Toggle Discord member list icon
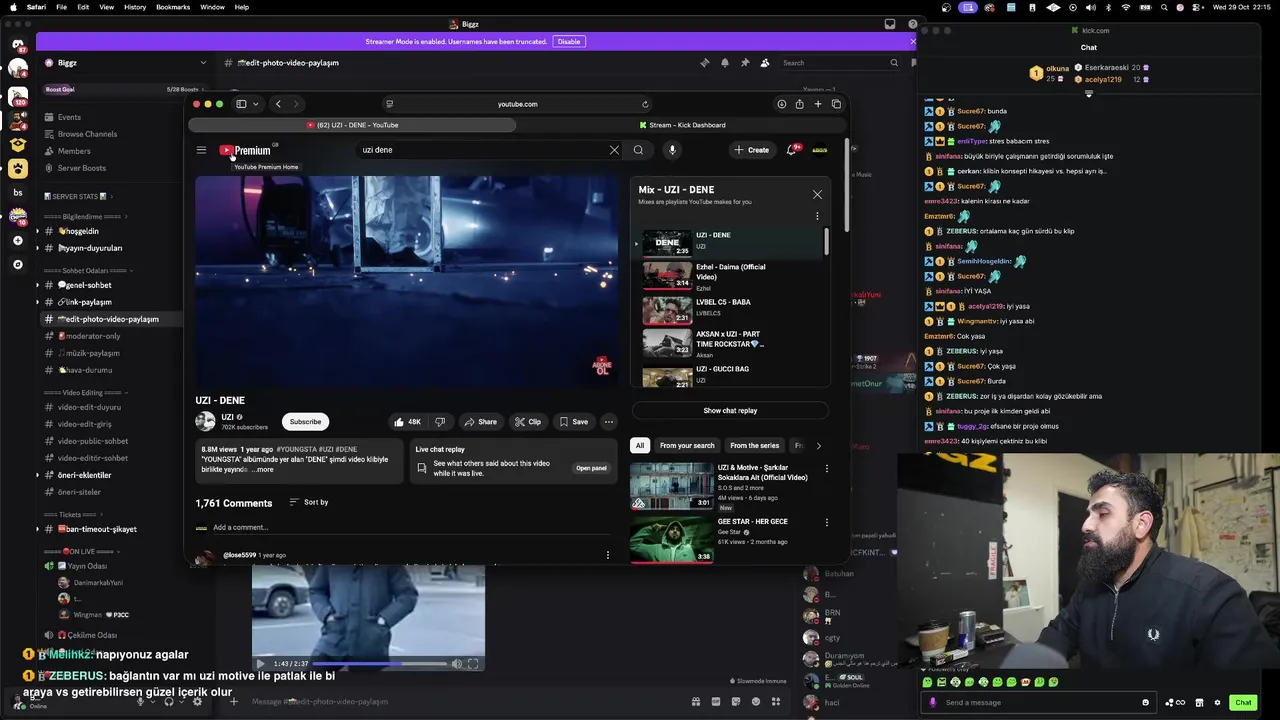 click(x=765, y=62)
